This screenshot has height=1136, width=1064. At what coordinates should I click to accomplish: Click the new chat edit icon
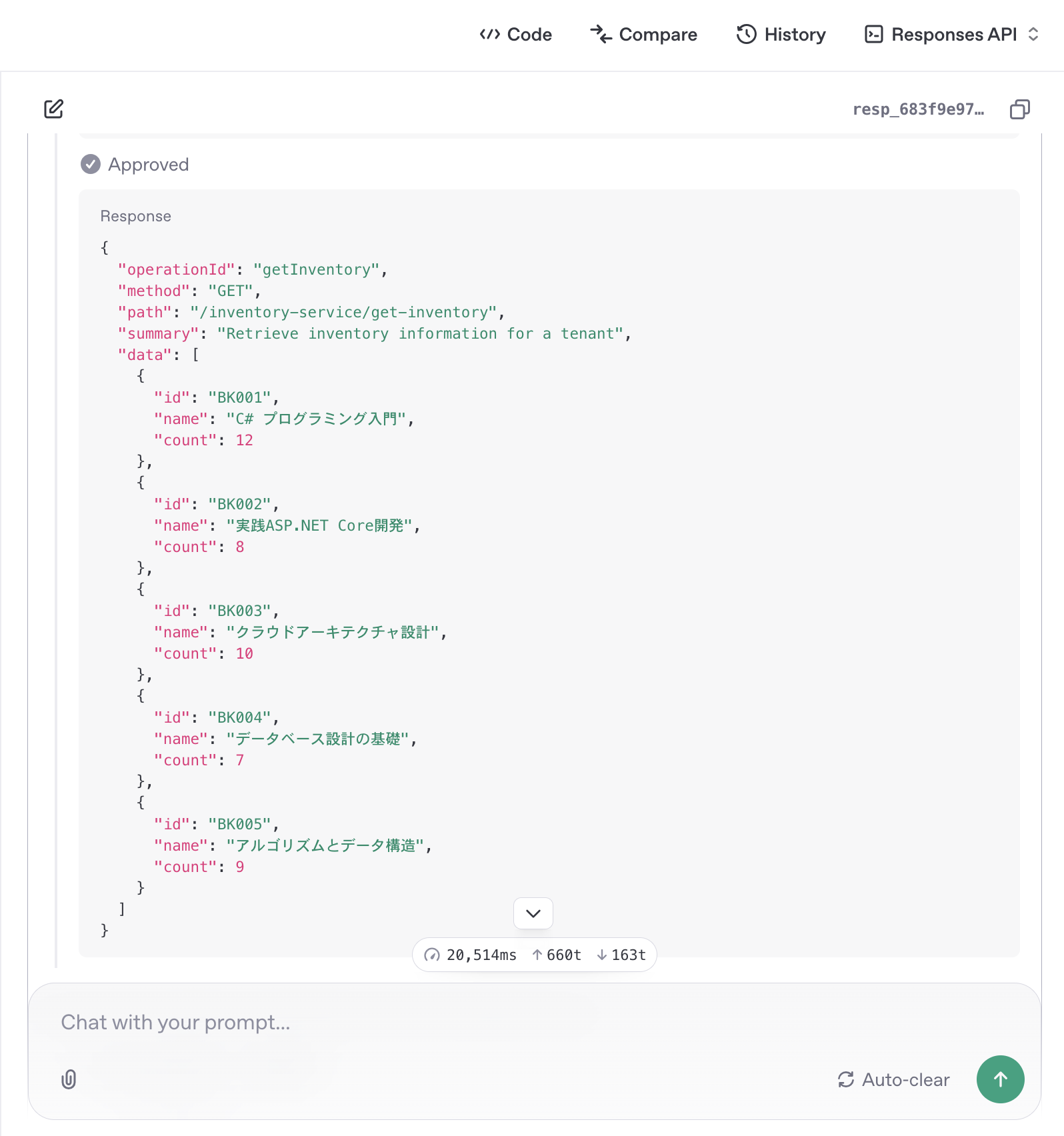[54, 109]
